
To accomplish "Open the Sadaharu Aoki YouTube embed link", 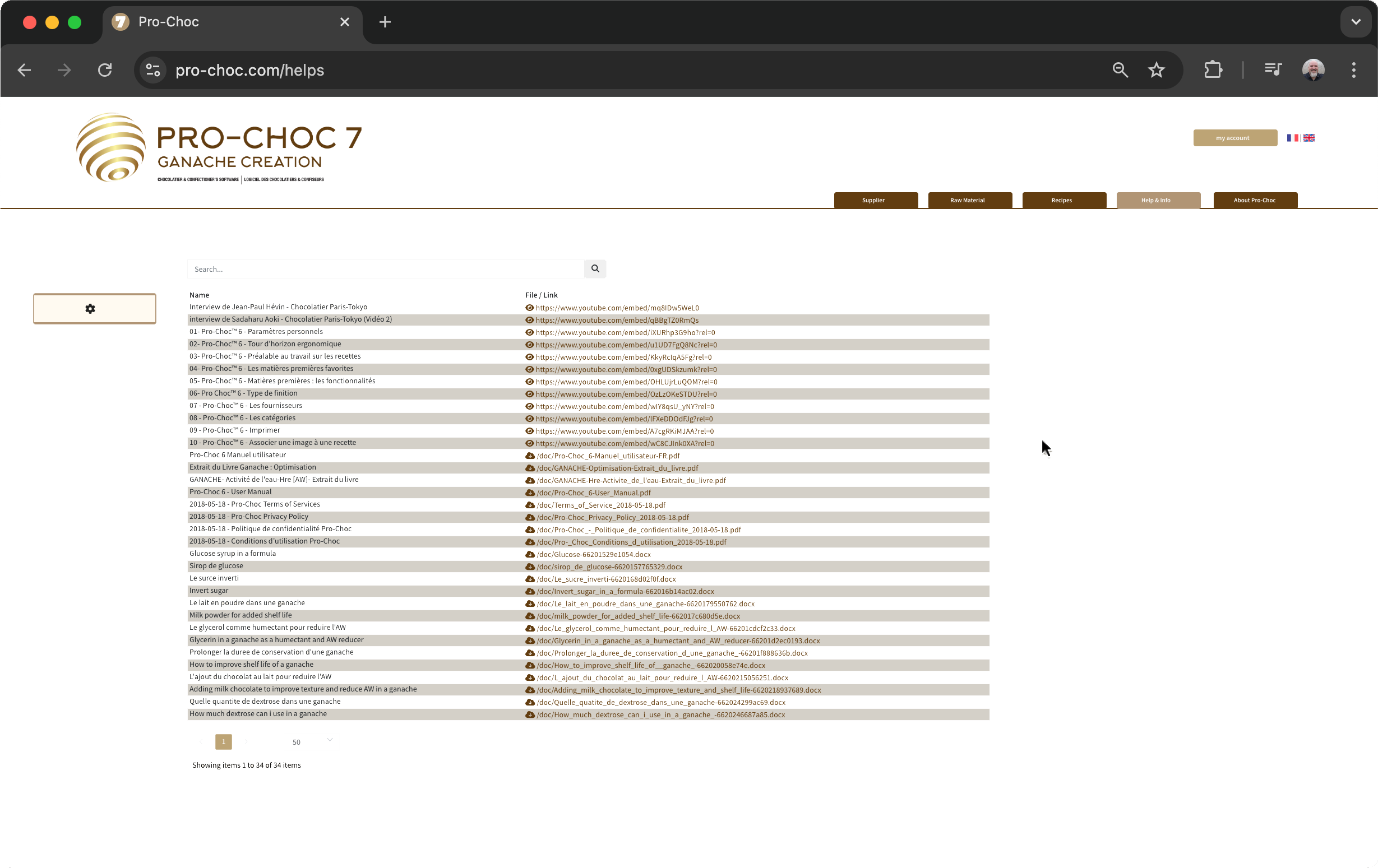I will (616, 321).
